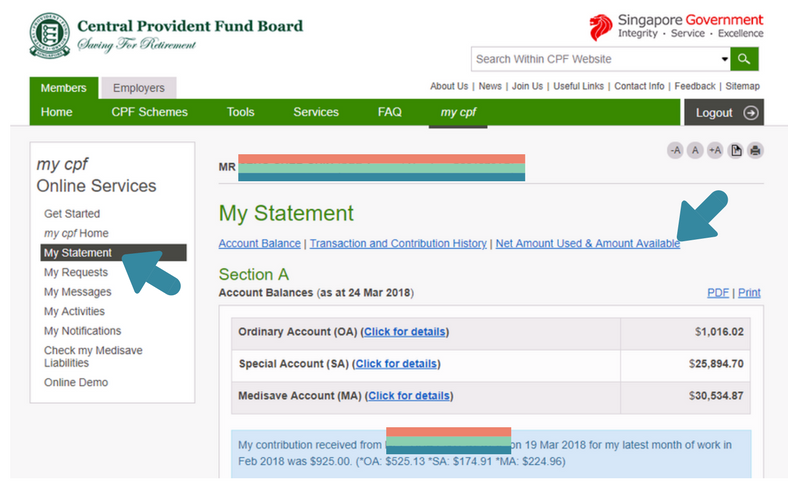Select My Statement in the sidebar
Screen dimensions: 788x481
(113, 253)
